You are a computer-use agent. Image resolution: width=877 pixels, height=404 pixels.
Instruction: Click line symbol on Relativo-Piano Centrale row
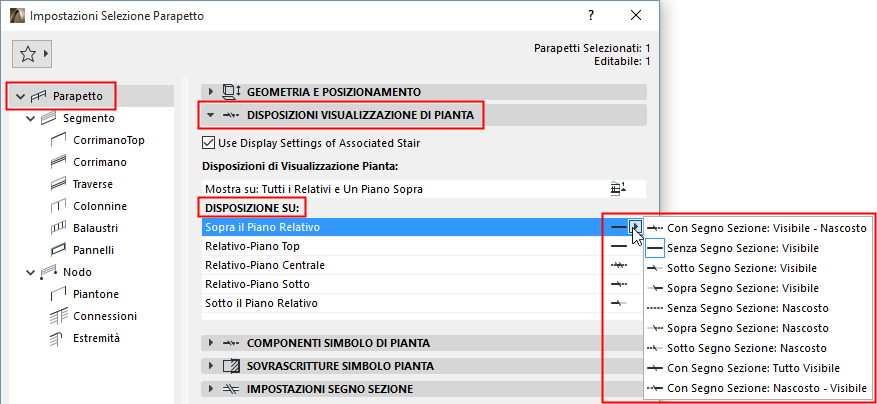point(619,265)
